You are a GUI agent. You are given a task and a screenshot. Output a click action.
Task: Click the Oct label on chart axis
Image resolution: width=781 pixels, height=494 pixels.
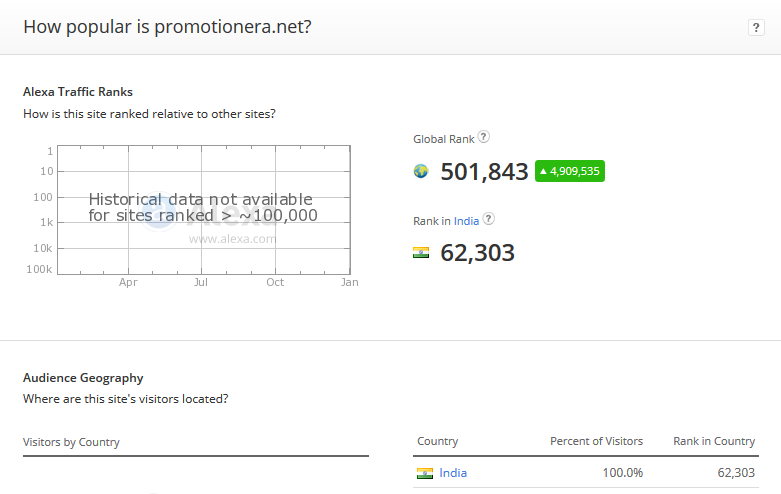coord(275,282)
